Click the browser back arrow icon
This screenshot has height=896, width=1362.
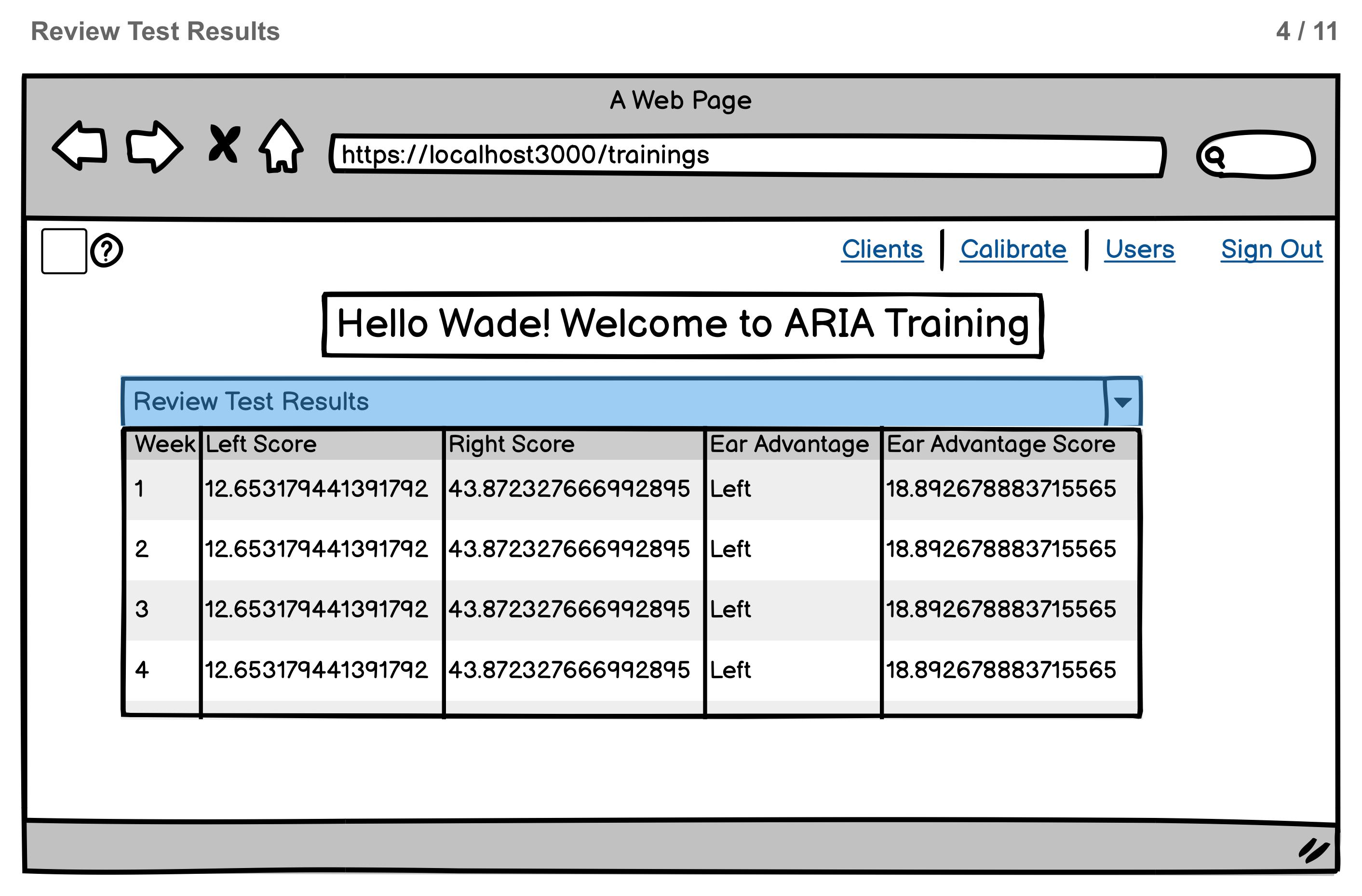tap(80, 146)
